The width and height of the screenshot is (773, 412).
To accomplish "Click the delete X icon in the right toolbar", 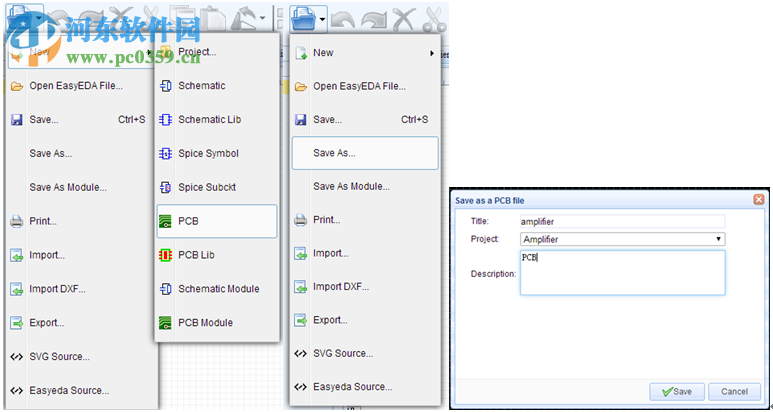I will click(x=404, y=20).
